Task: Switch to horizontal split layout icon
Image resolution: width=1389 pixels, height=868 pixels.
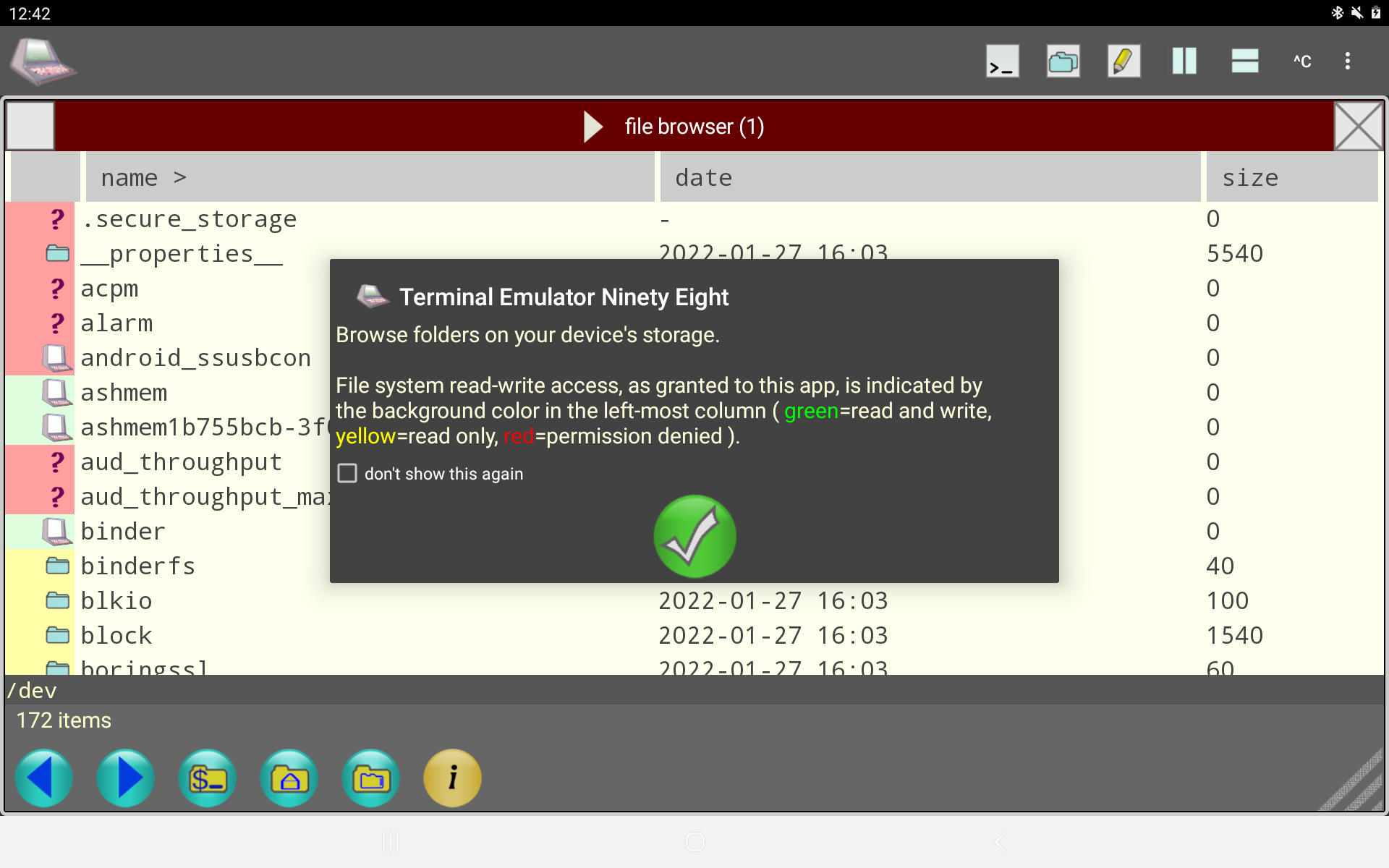Action: [1245, 61]
